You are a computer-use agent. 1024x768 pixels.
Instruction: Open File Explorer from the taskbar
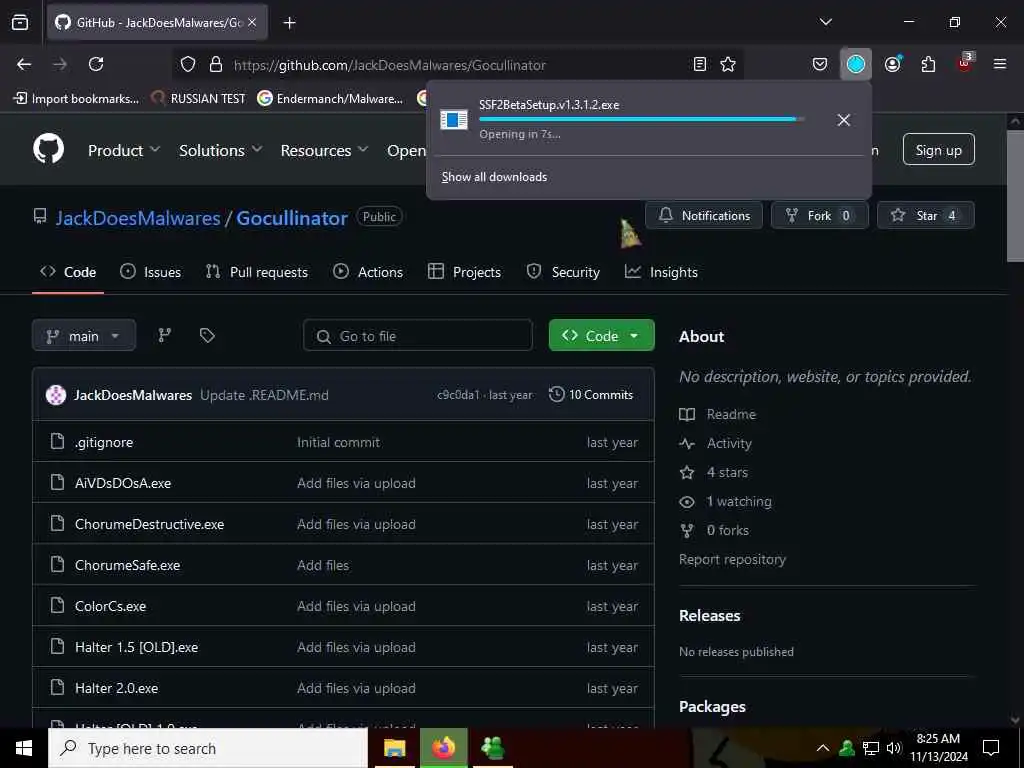click(394, 748)
